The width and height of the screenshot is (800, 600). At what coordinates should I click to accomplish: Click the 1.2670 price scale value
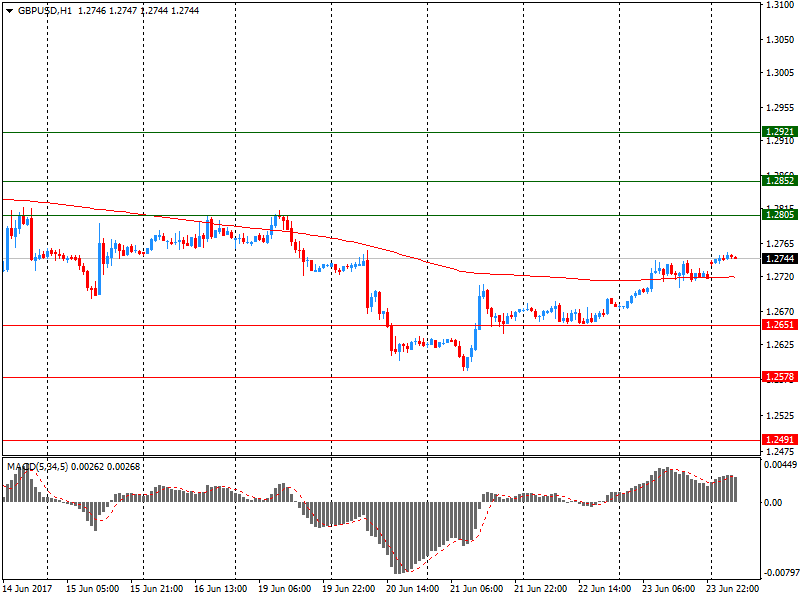pos(780,311)
